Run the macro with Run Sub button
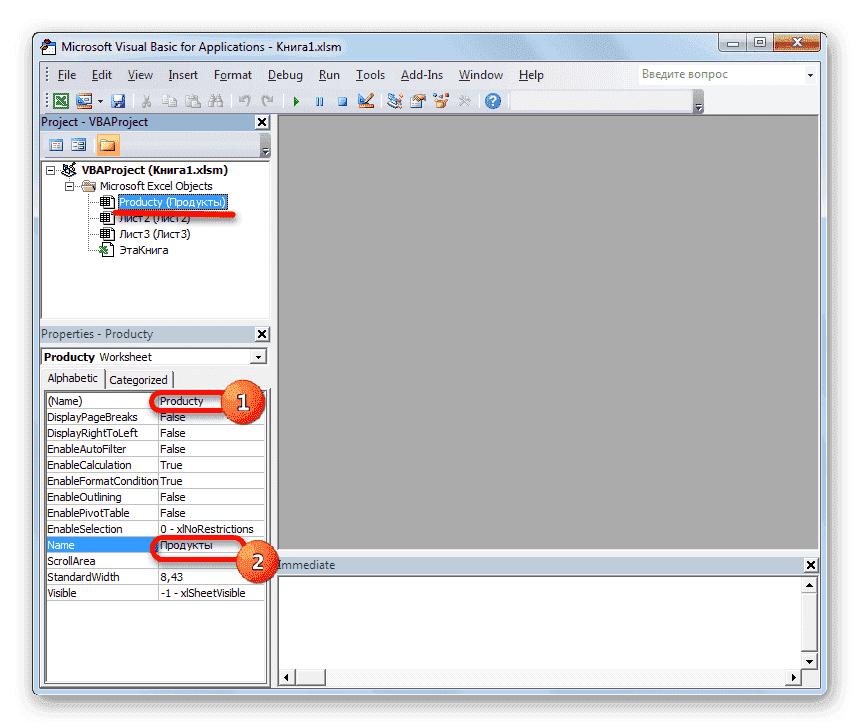860x728 pixels. pos(296,100)
